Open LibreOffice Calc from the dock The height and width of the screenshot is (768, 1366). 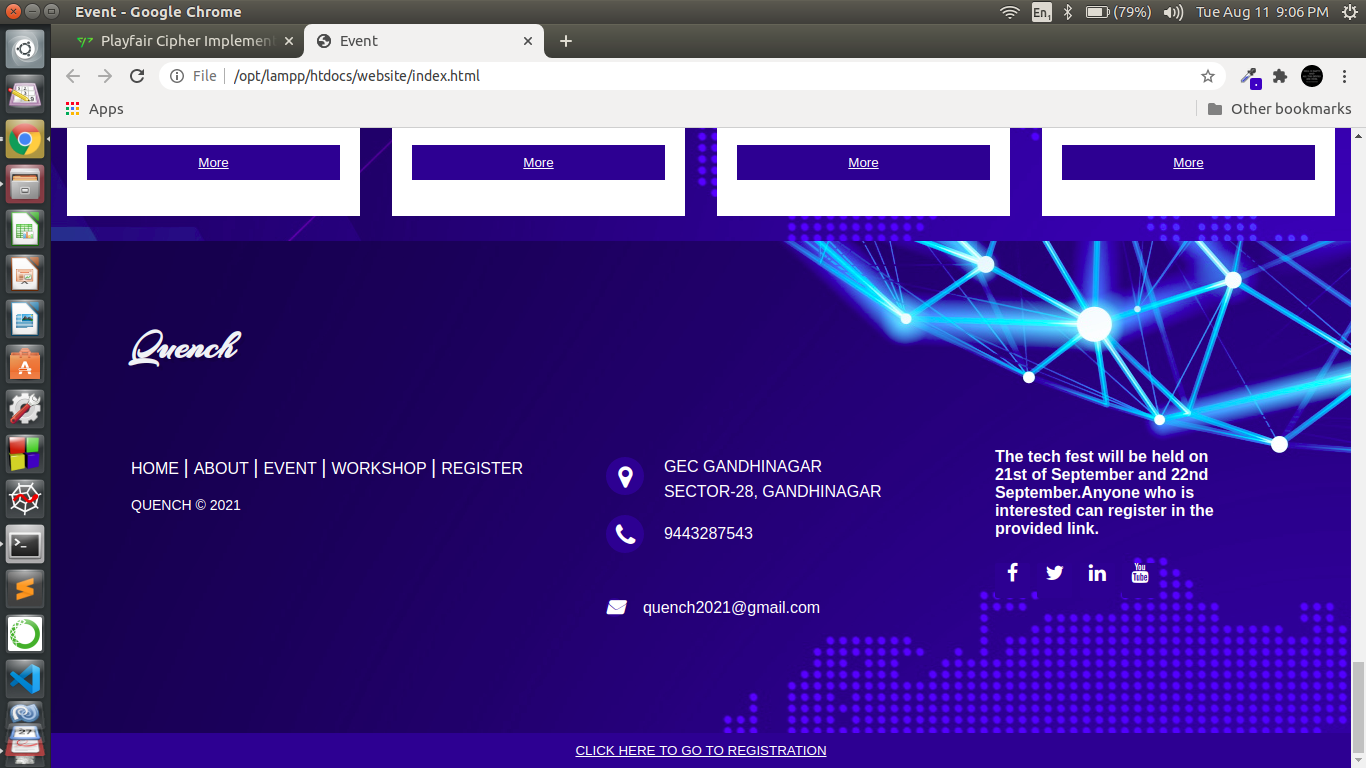(x=25, y=229)
